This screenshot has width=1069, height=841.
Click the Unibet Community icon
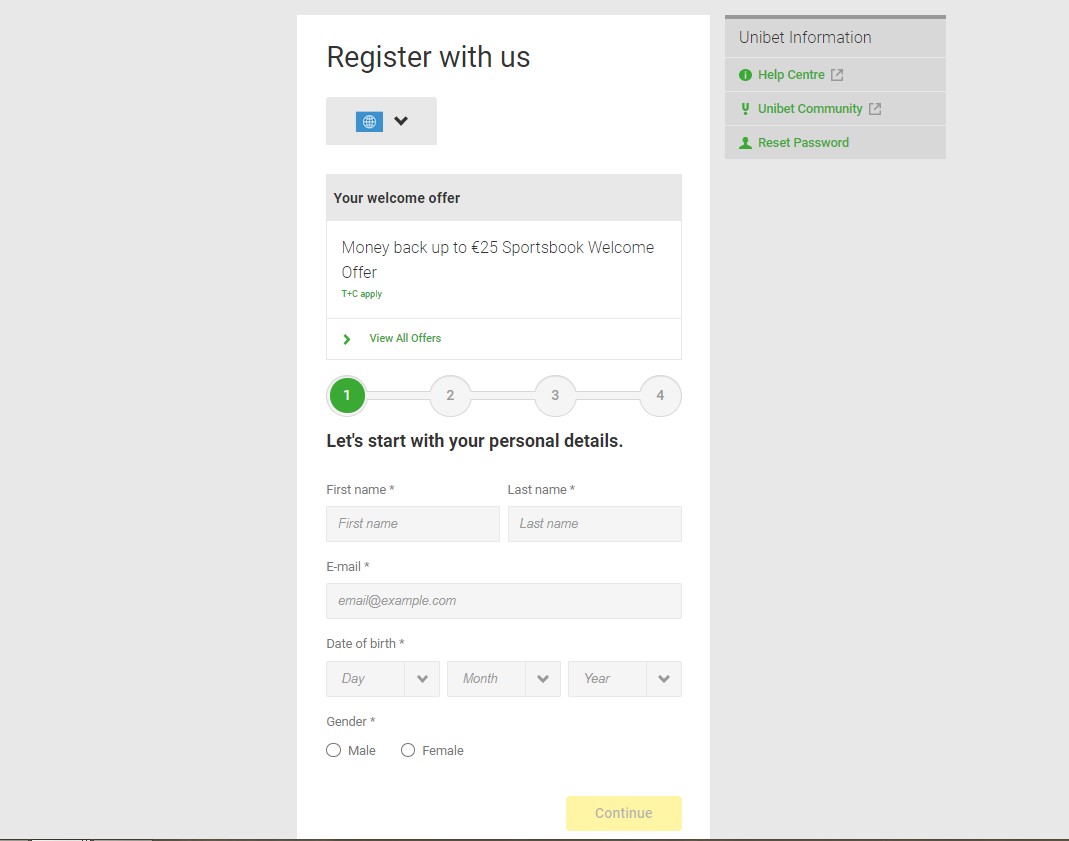click(x=745, y=109)
